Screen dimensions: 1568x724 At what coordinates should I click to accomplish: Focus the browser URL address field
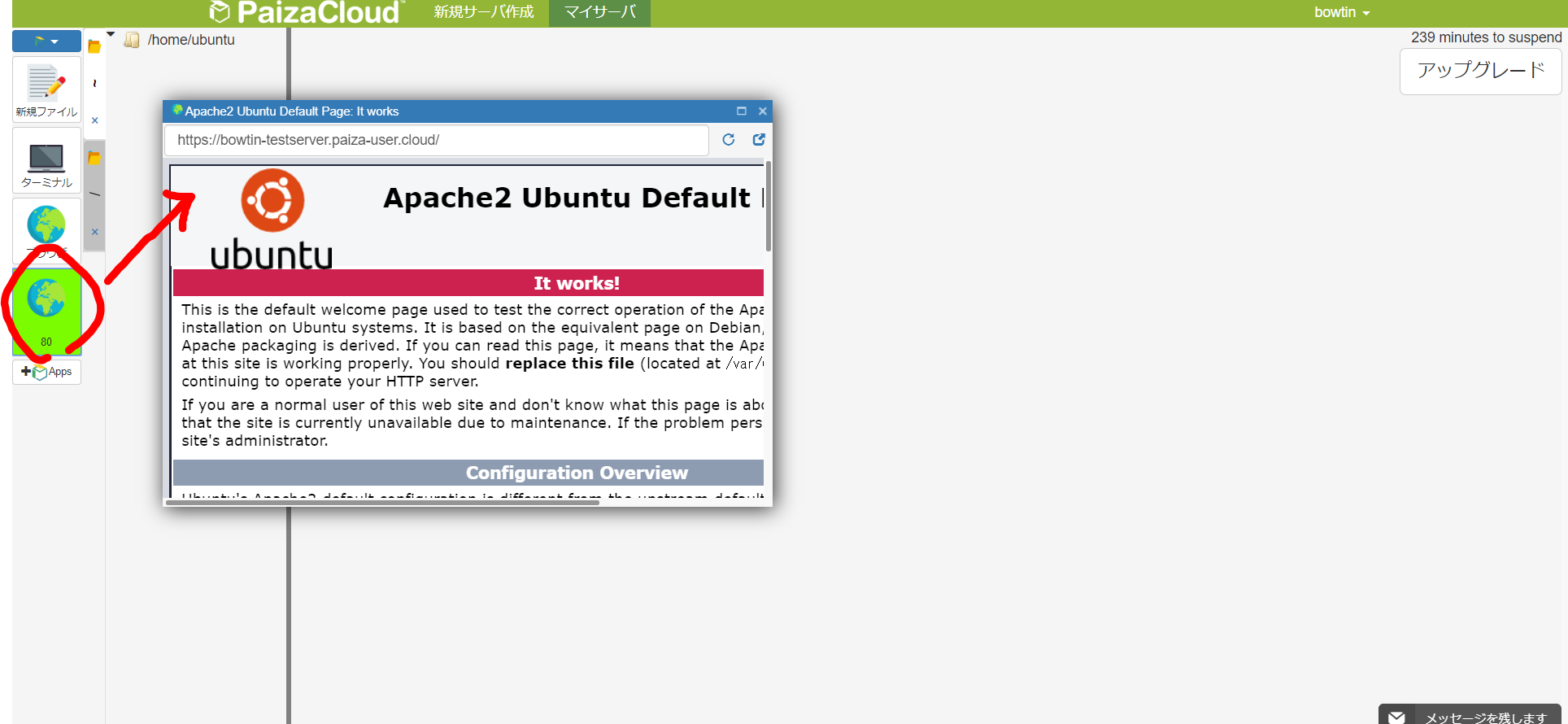(437, 140)
